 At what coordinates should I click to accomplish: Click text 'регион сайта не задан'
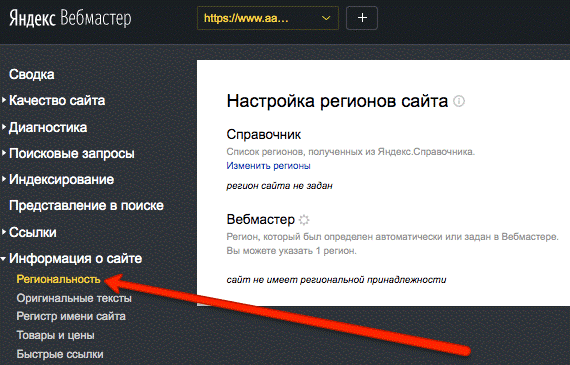tap(279, 186)
